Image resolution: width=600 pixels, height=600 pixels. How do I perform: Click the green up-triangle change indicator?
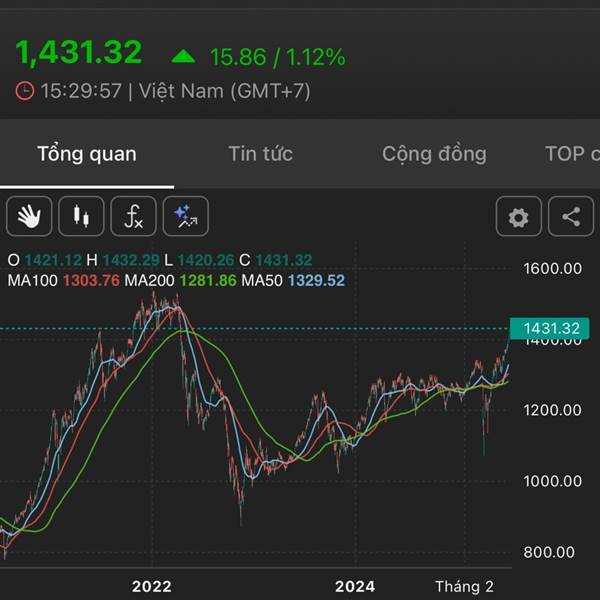pos(183,57)
